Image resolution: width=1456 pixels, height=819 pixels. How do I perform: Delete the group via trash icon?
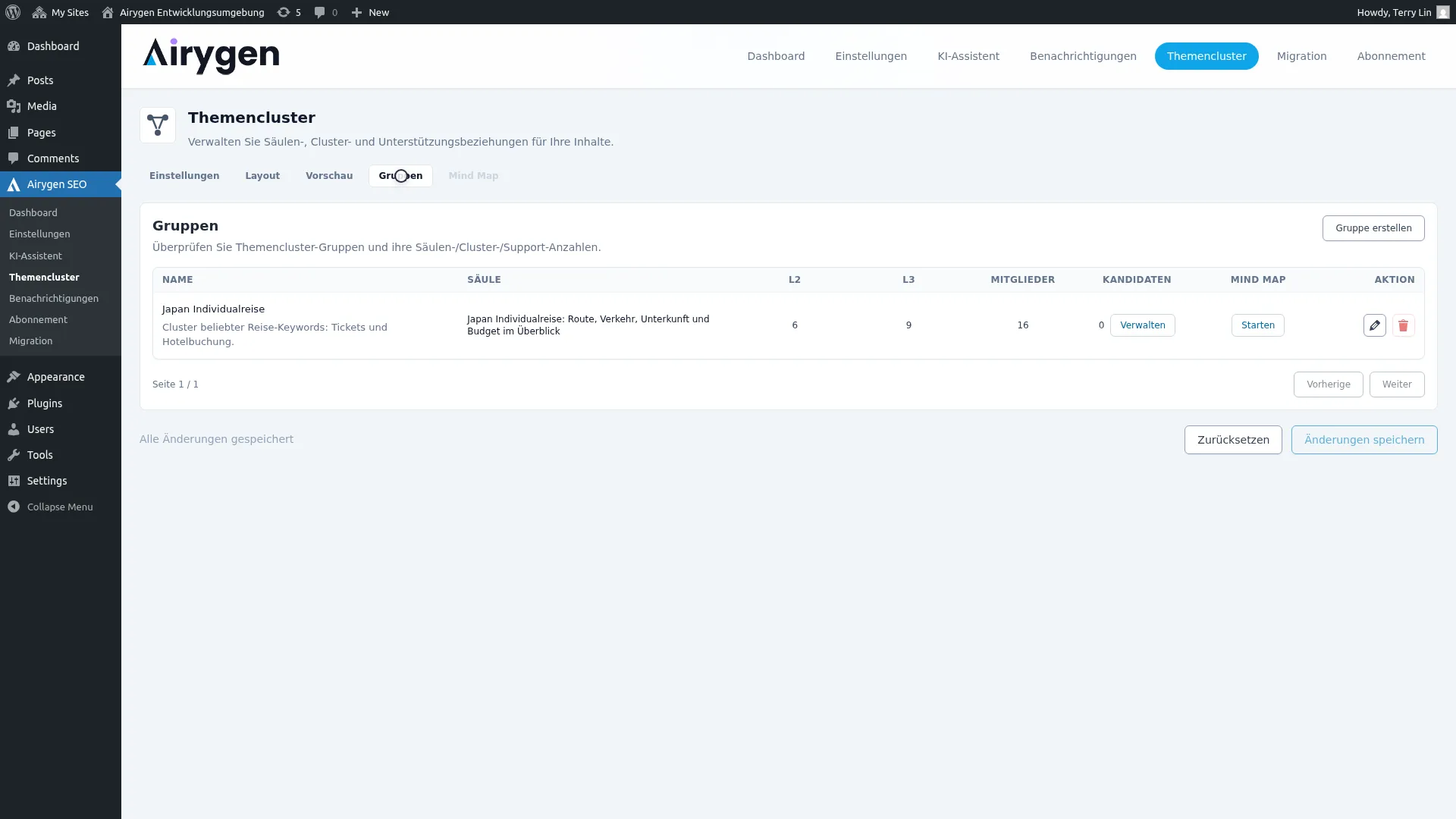1403,325
